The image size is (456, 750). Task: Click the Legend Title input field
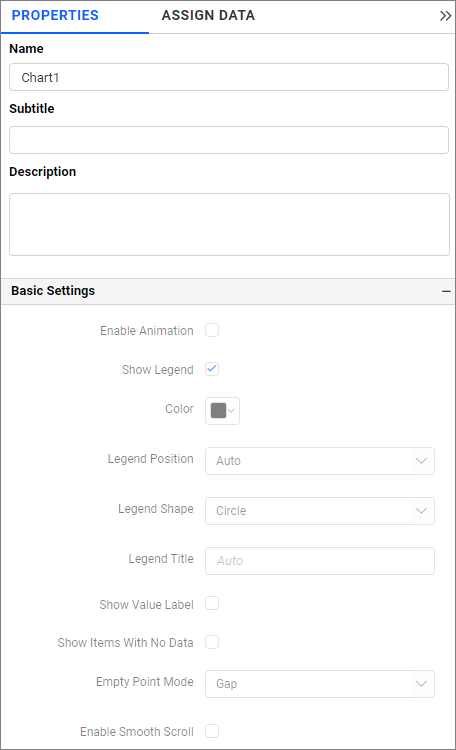[x=320, y=561]
